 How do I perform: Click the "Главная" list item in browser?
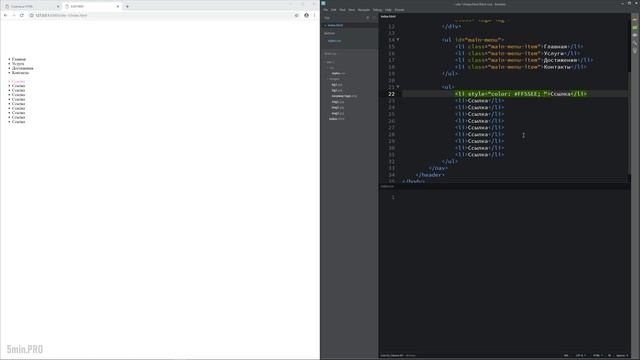[x=19, y=59]
